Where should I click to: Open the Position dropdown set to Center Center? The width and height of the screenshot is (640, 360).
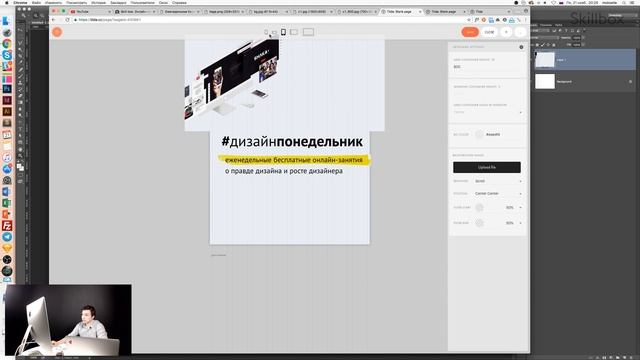(x=498, y=193)
